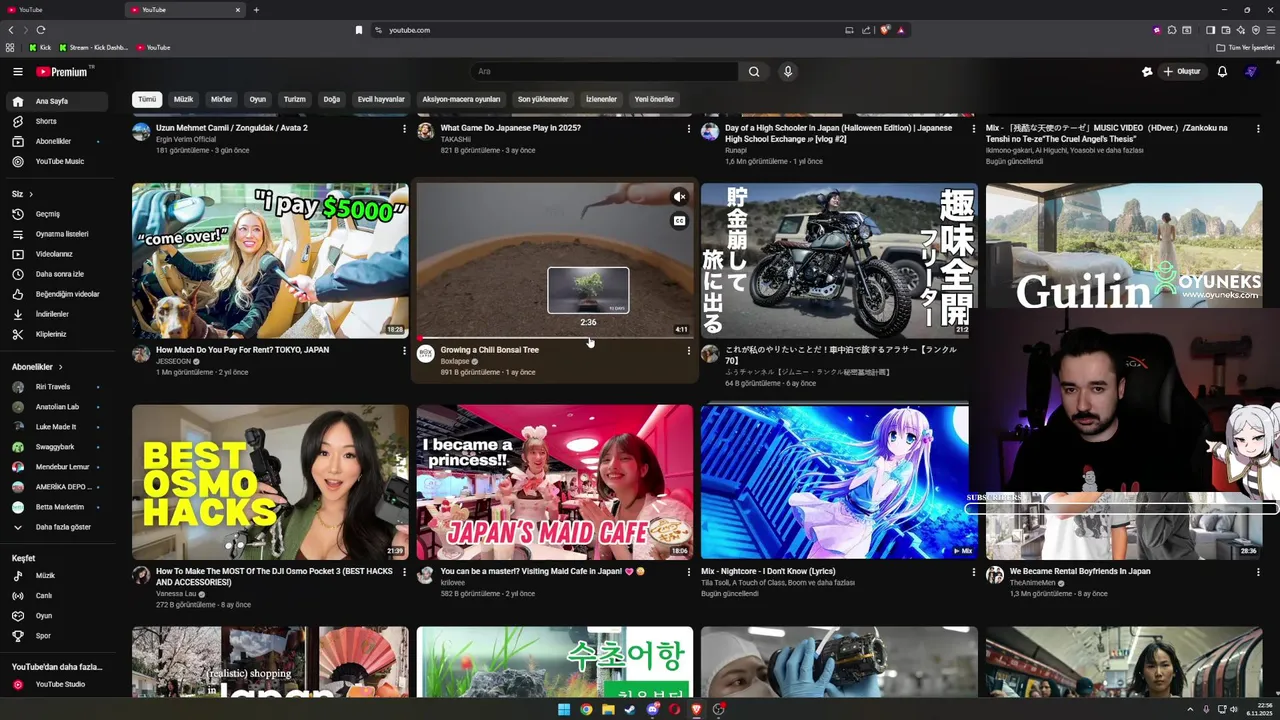Open YouTube Music in sidebar
Screen dimensions: 1280x720
tap(57, 161)
